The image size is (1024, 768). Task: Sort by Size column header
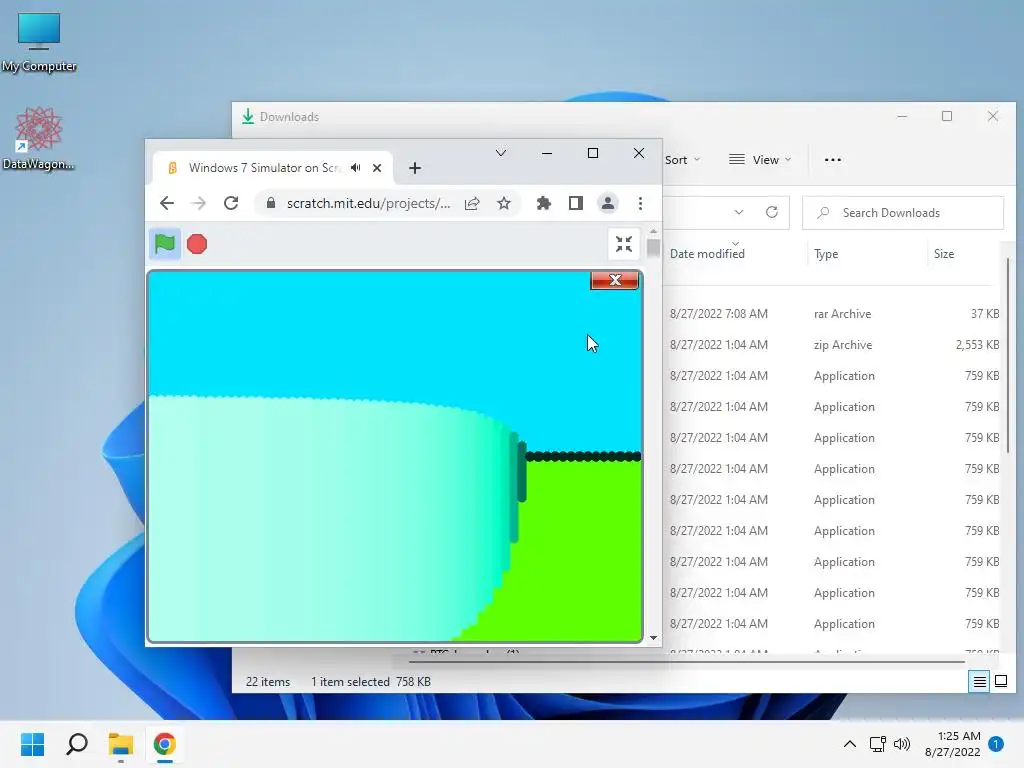coord(944,254)
